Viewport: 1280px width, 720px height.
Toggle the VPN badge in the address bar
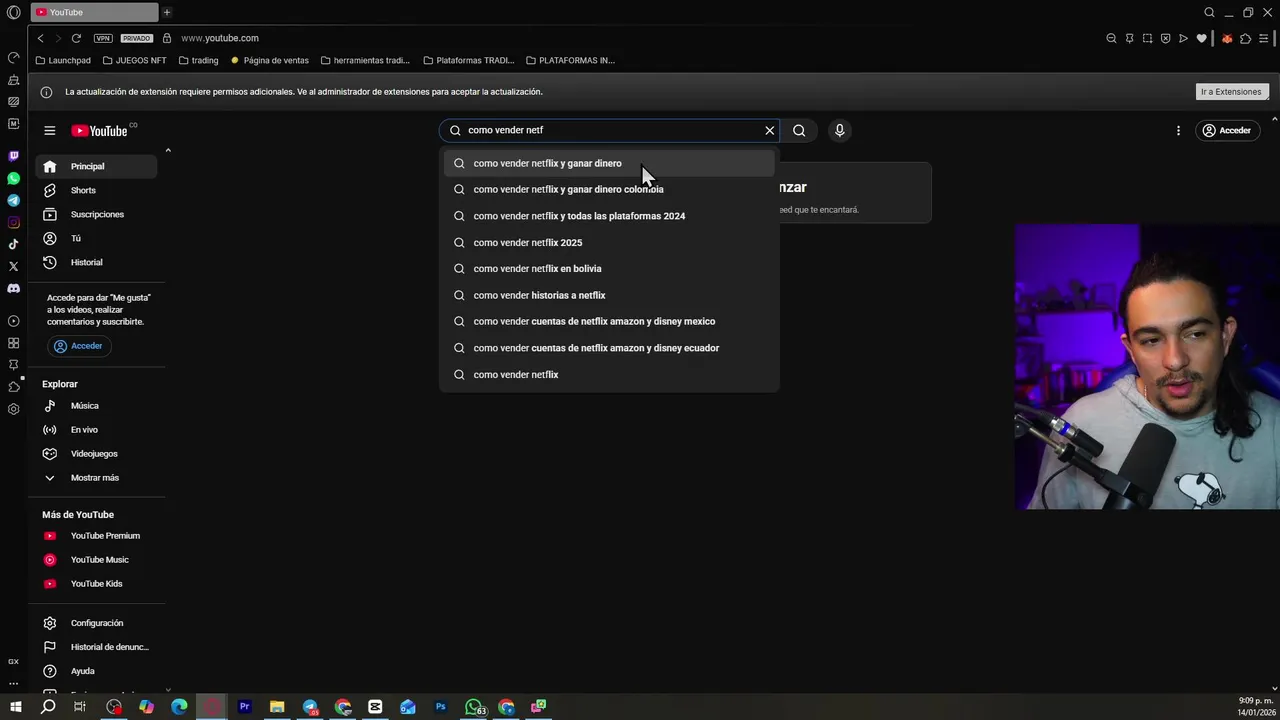[103, 38]
